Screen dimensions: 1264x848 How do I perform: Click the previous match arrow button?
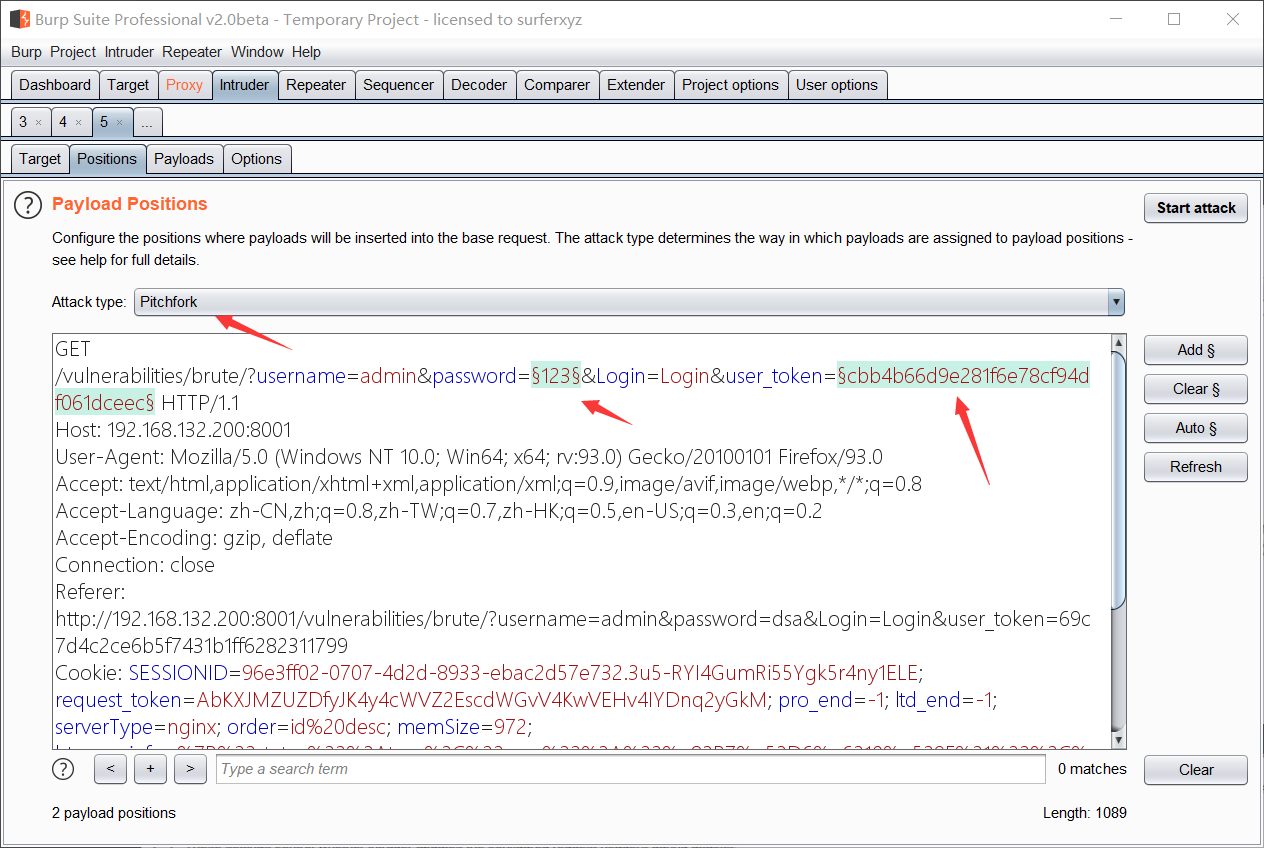point(110,769)
